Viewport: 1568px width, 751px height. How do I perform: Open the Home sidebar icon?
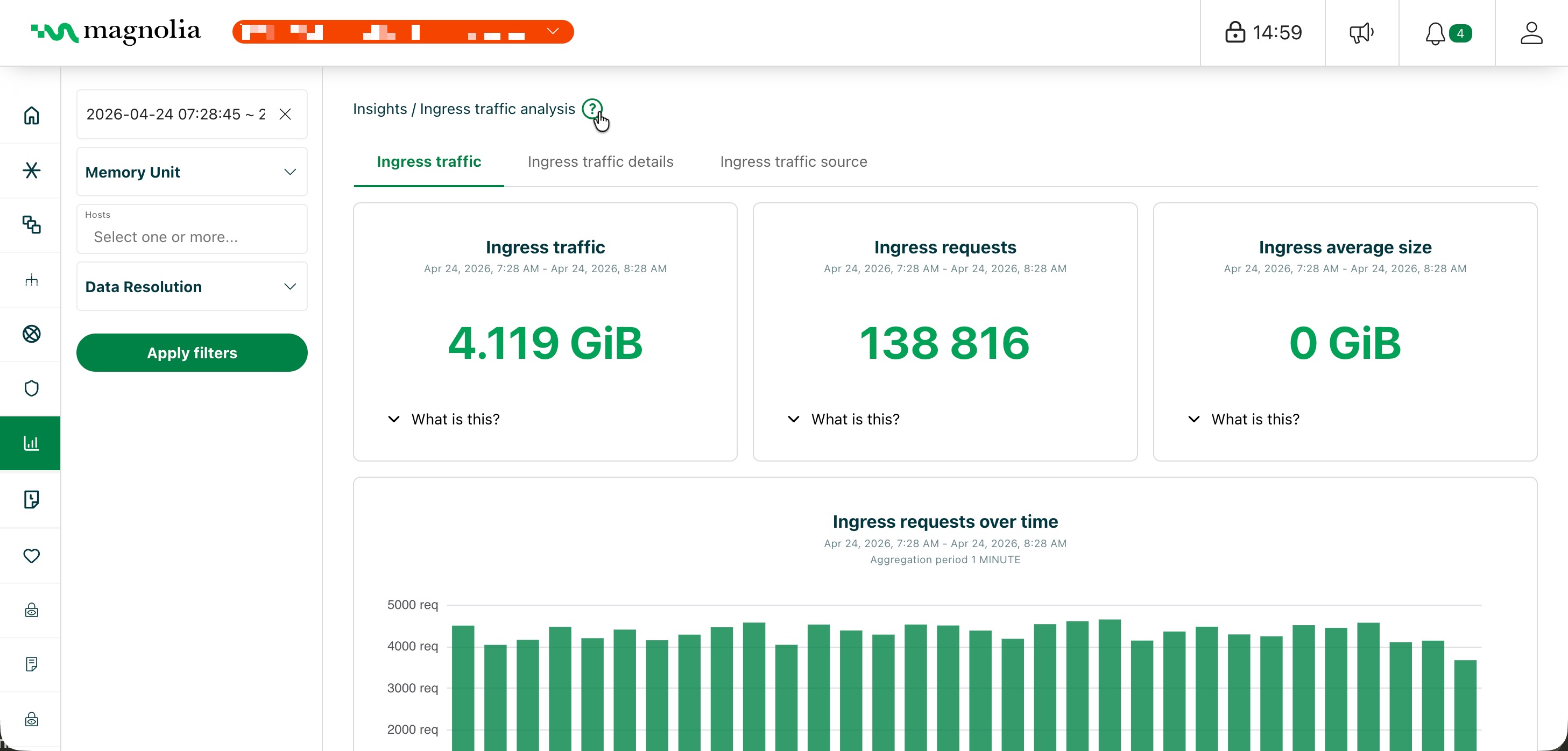coord(31,115)
